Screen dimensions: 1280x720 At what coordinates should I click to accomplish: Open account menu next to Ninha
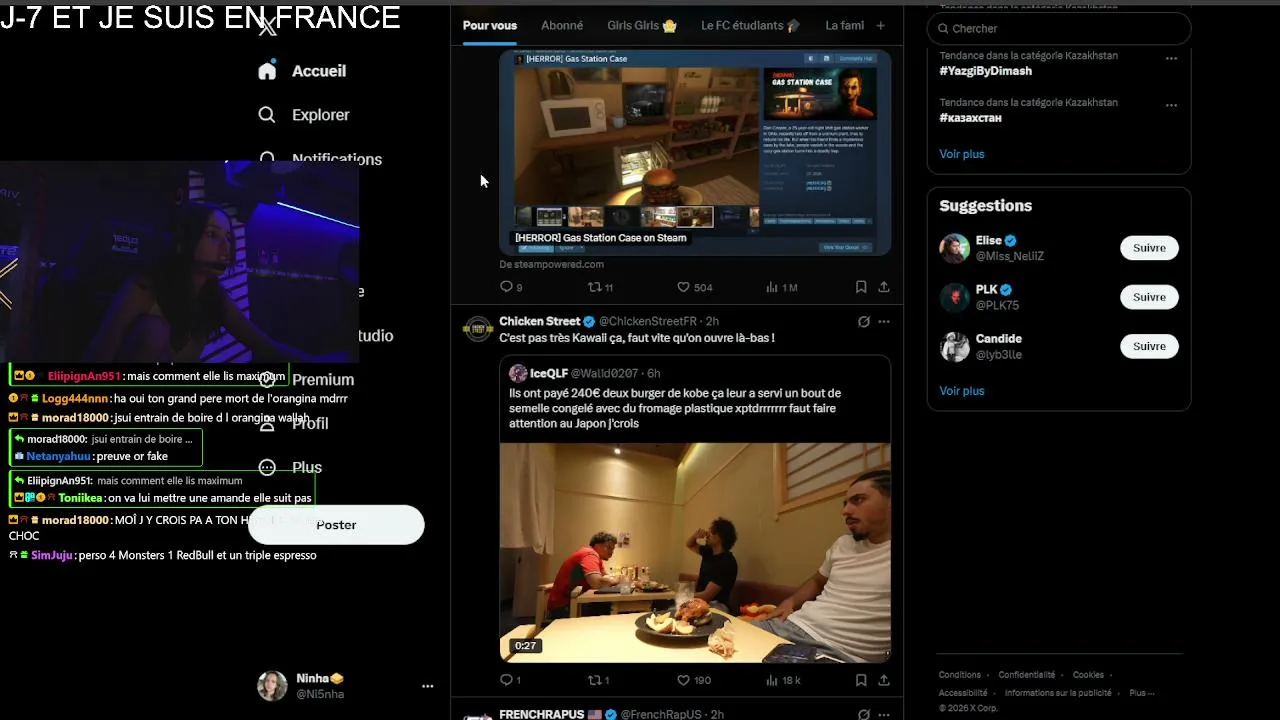coord(428,686)
